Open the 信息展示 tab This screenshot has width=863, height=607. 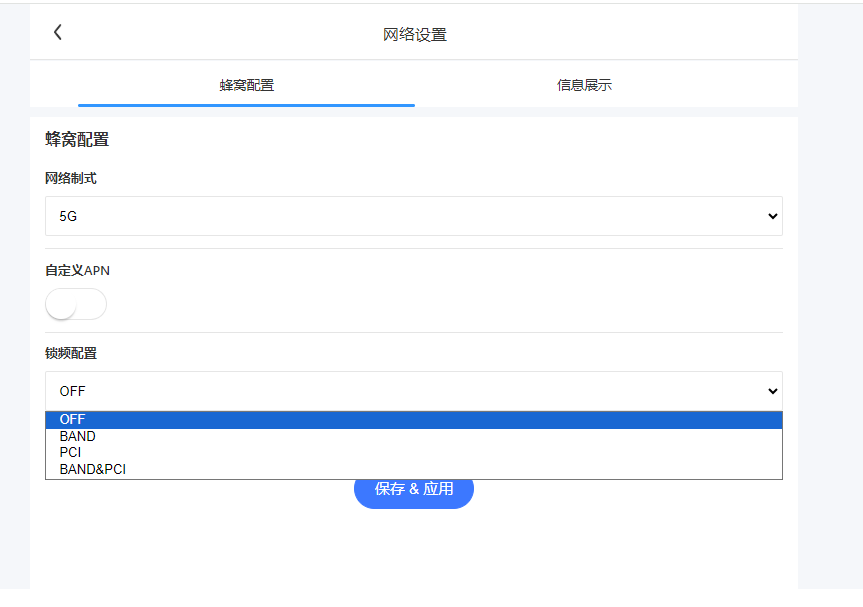pyautogui.click(x=584, y=85)
